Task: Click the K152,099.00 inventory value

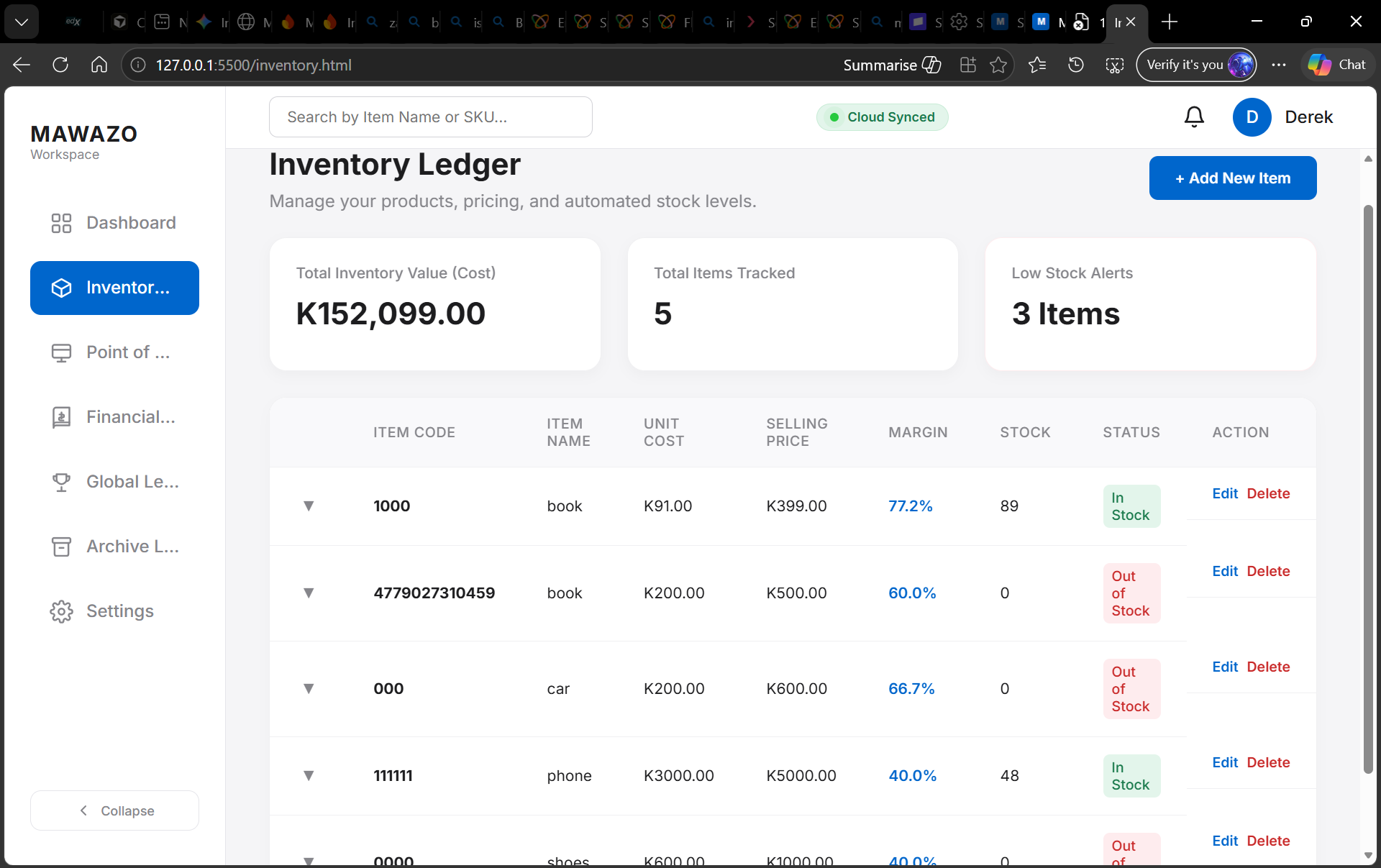Action: [391, 314]
